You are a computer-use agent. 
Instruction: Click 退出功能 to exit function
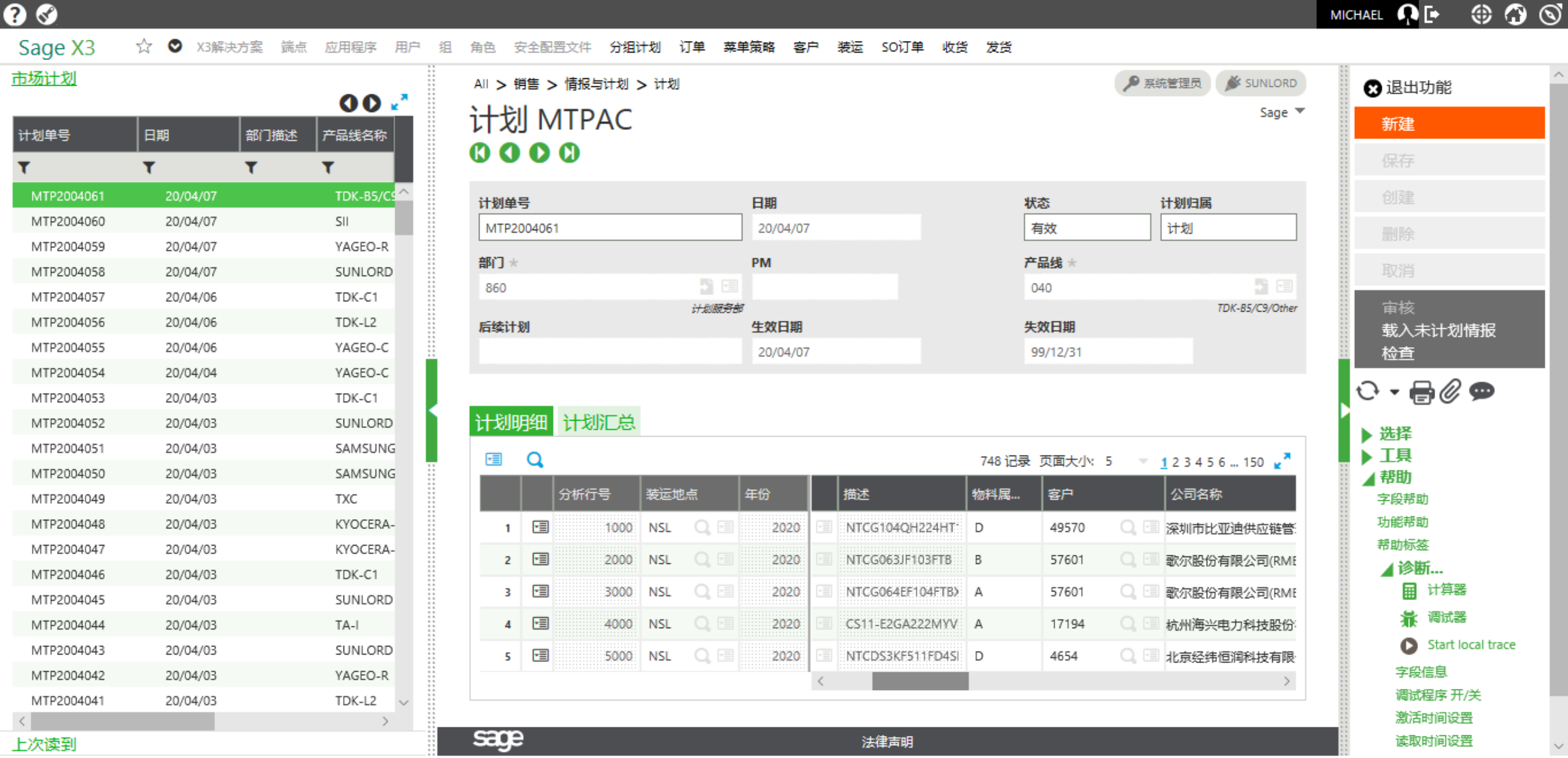1408,88
